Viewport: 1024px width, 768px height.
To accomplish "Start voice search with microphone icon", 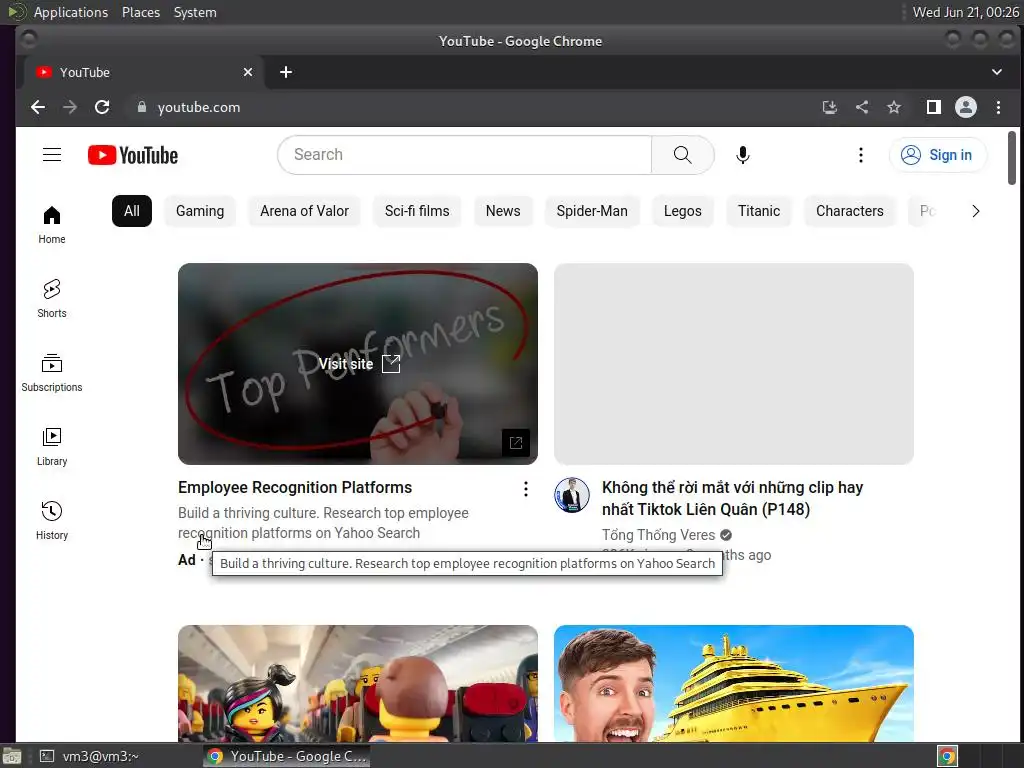I will (743, 155).
